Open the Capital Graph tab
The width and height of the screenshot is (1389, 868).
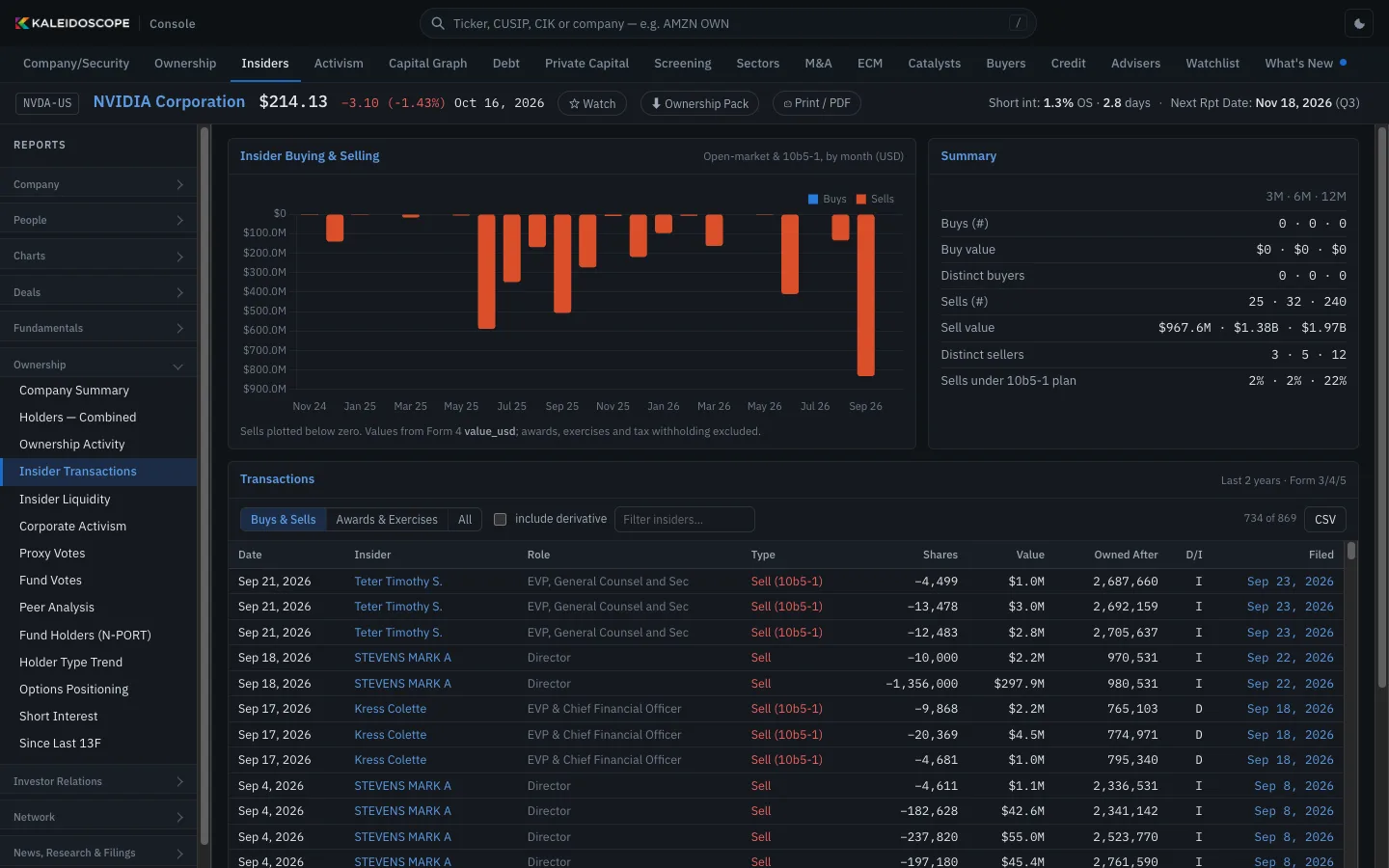pos(428,64)
